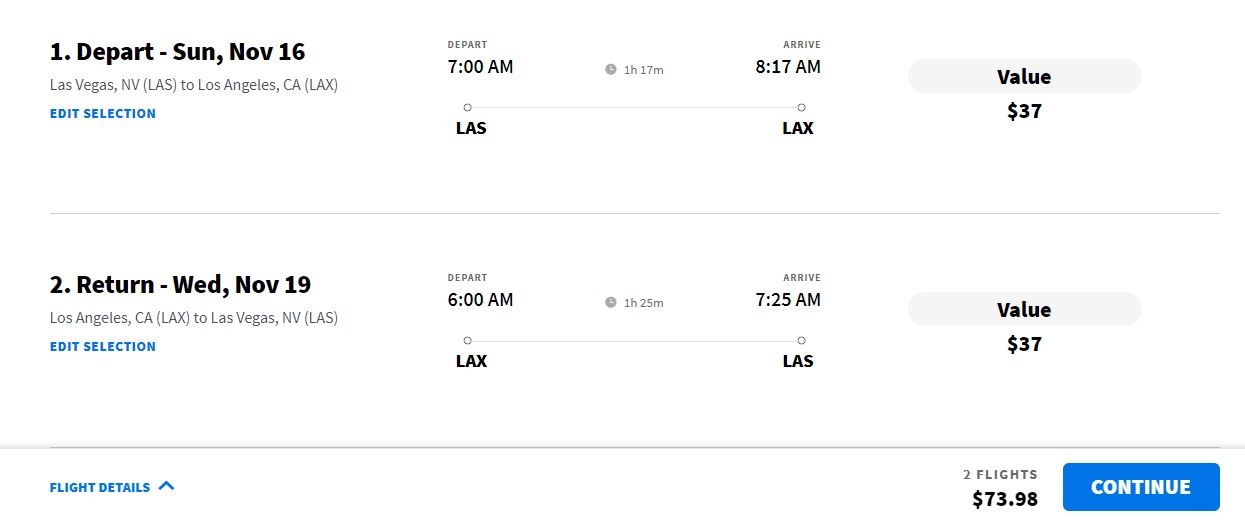
Task: Click the LAX origin dot on return flight
Action: (x=468, y=340)
